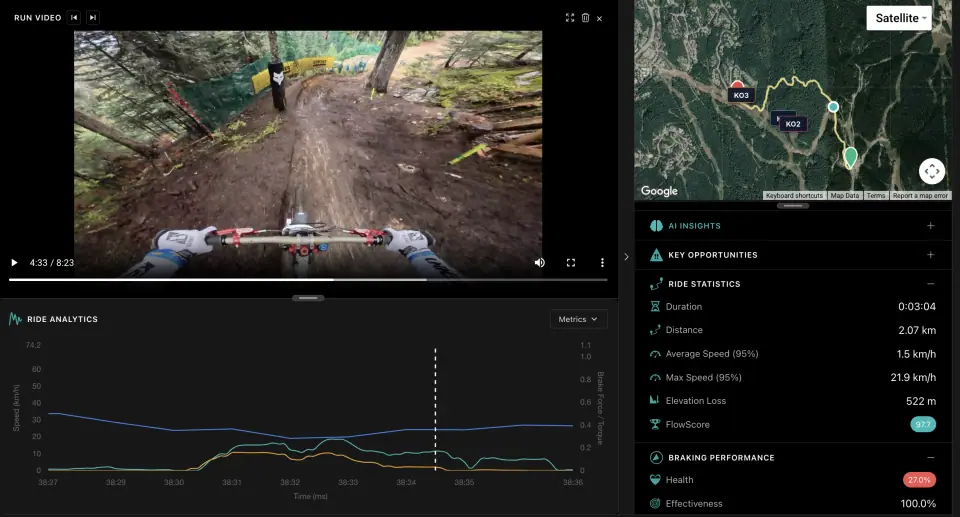Click the blue current position dot on the map

click(833, 107)
